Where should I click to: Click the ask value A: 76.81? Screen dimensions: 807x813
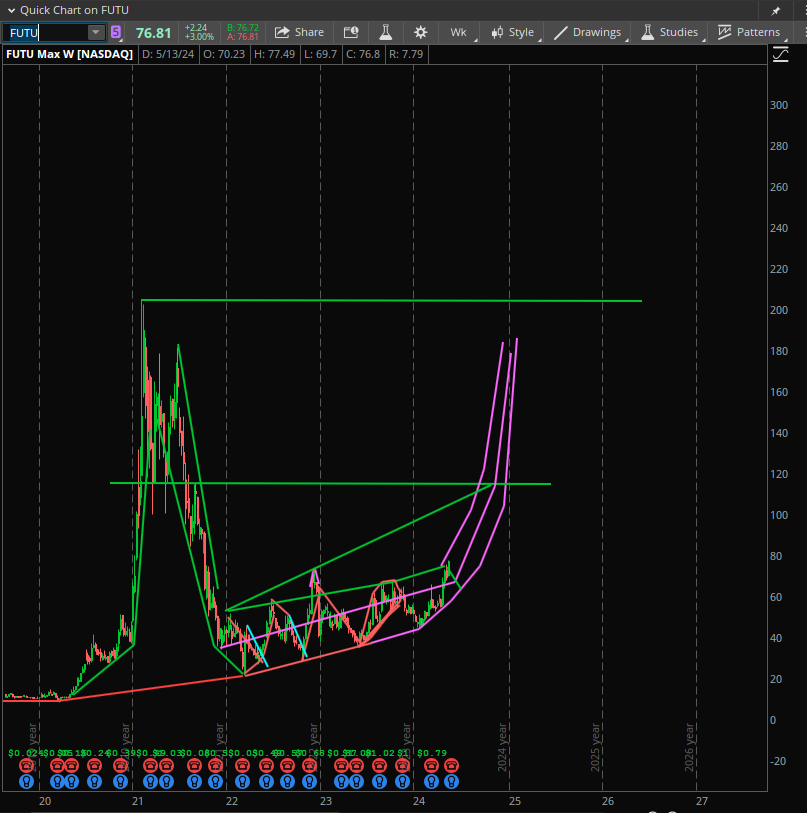tap(243, 37)
